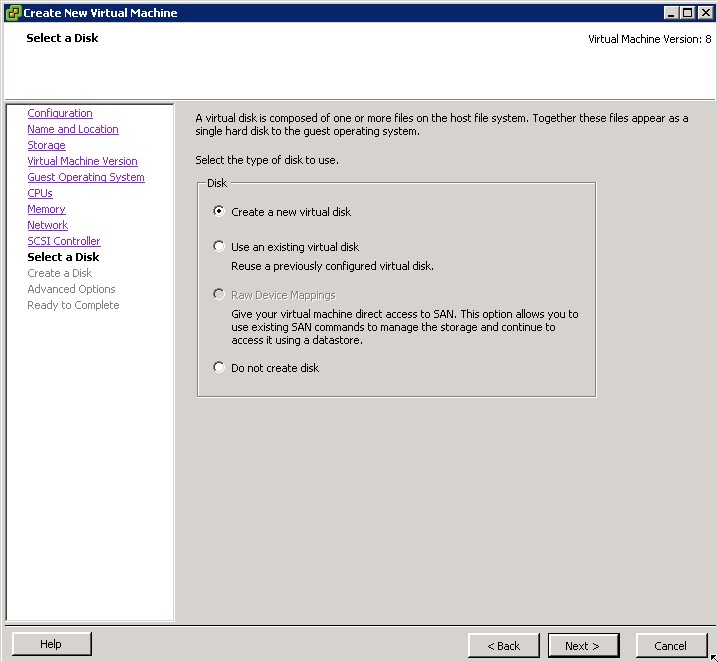Image resolution: width=718 pixels, height=662 pixels.
Task: Open the Name and Location step
Action: (72, 130)
